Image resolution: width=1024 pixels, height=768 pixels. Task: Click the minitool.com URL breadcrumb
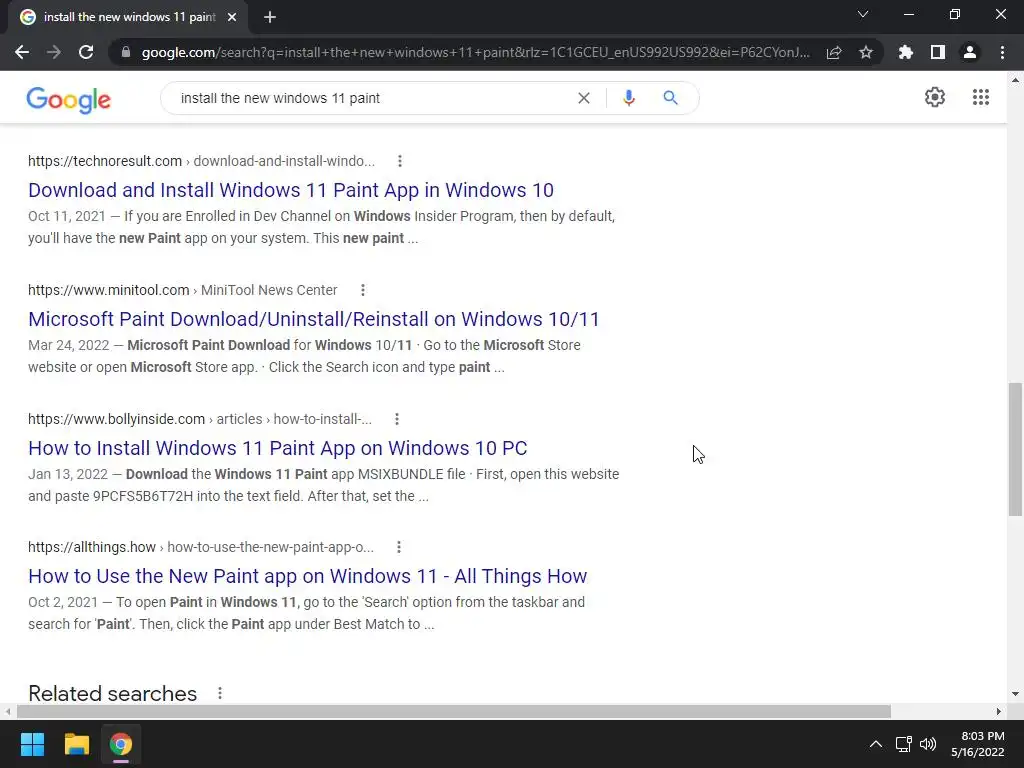pos(182,290)
